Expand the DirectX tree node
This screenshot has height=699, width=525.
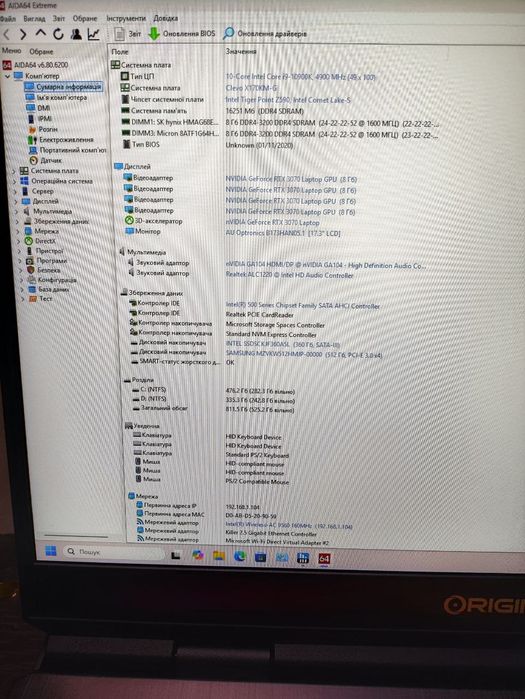coord(19,241)
